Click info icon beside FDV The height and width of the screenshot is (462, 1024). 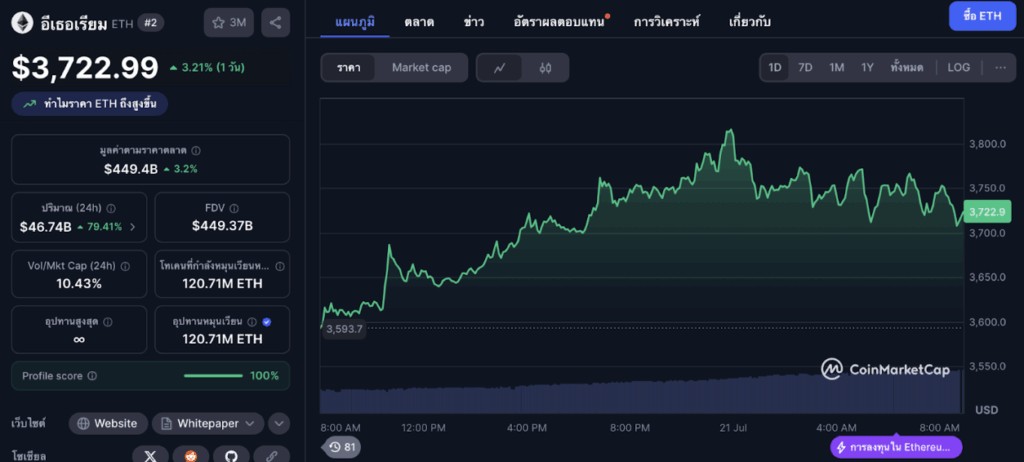click(234, 208)
